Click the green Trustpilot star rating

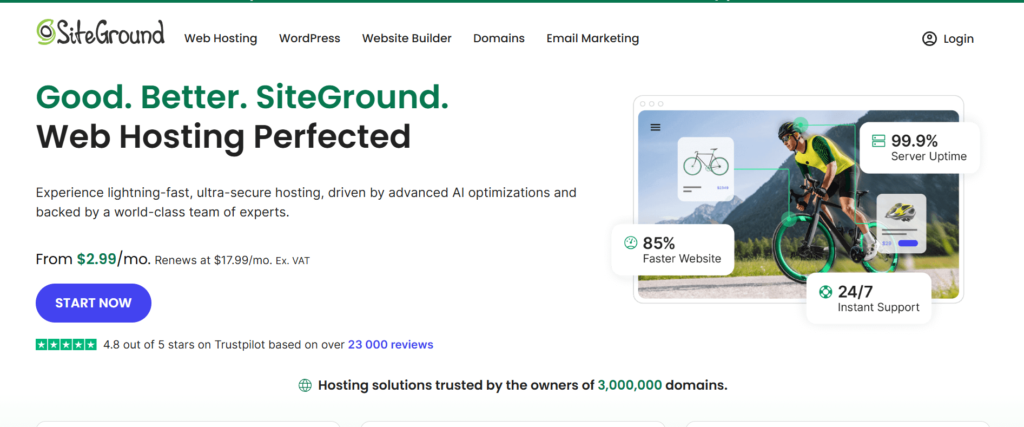pos(66,344)
